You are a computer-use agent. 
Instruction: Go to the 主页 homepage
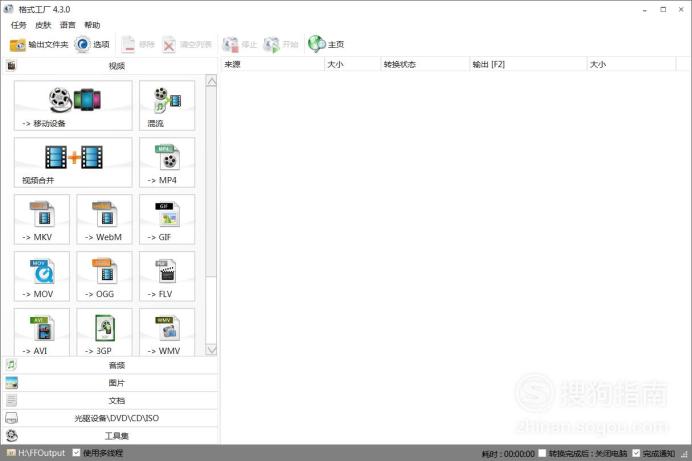coord(326,44)
